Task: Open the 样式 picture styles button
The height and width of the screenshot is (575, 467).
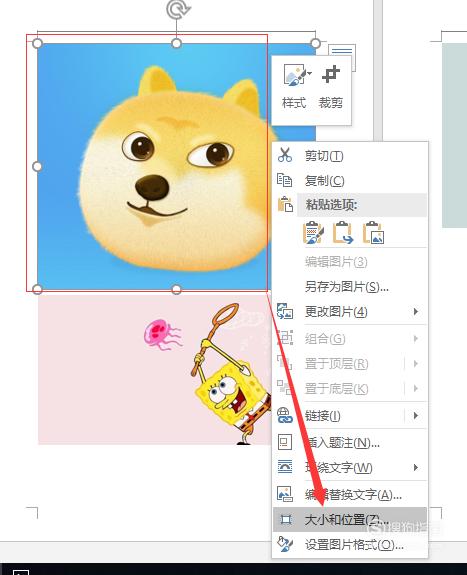Action: point(294,87)
